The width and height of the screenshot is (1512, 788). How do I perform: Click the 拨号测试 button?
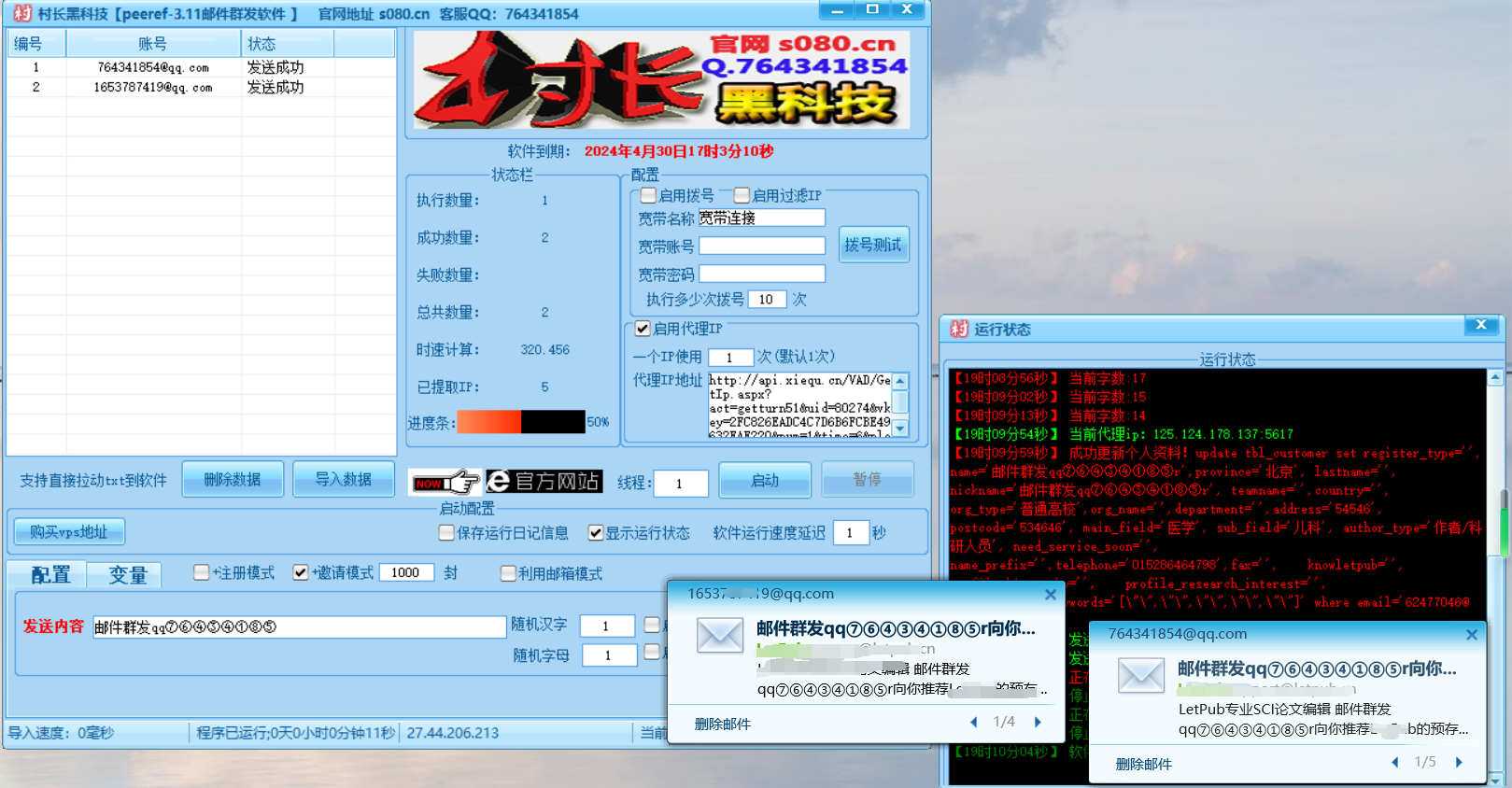(x=873, y=245)
